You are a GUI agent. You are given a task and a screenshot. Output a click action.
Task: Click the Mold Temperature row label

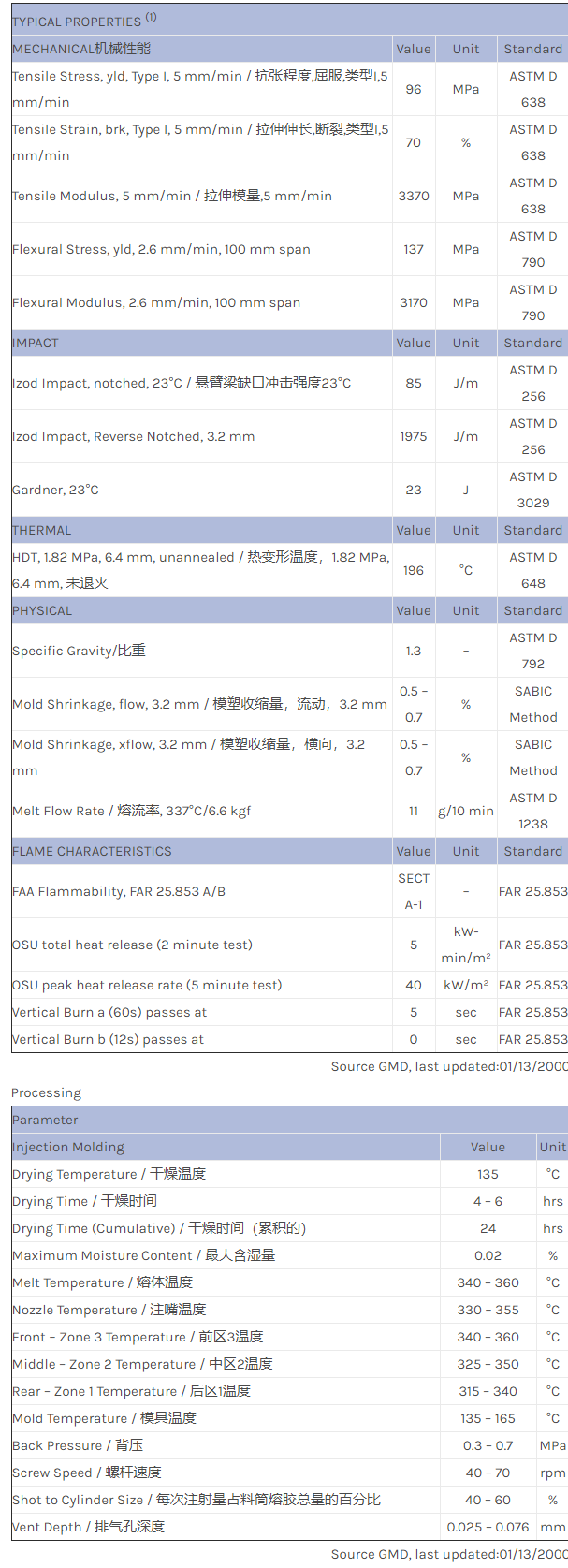pos(104,1418)
